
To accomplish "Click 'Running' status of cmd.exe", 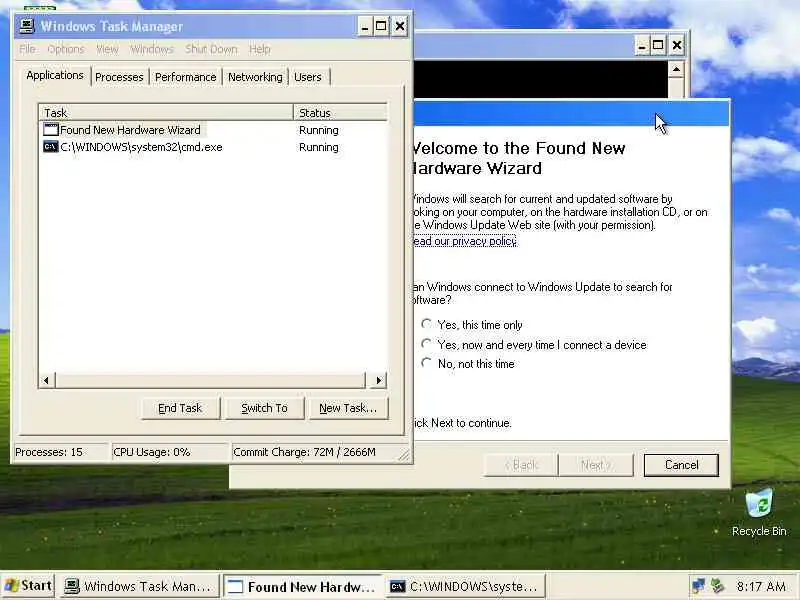I will (x=319, y=147).
